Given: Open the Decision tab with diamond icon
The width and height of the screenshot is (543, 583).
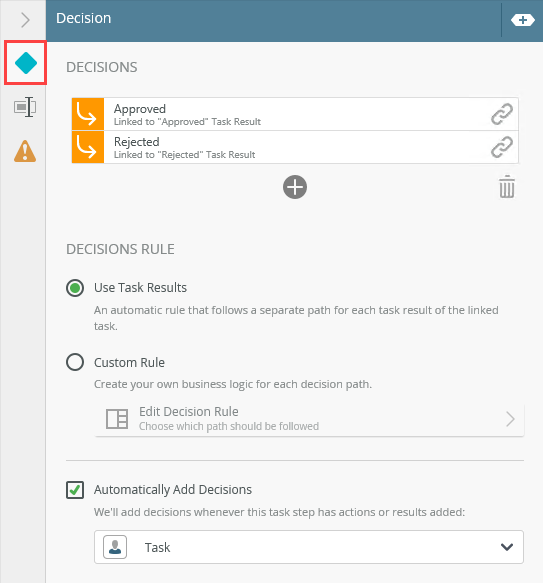Looking at the screenshot, I should coord(25,63).
